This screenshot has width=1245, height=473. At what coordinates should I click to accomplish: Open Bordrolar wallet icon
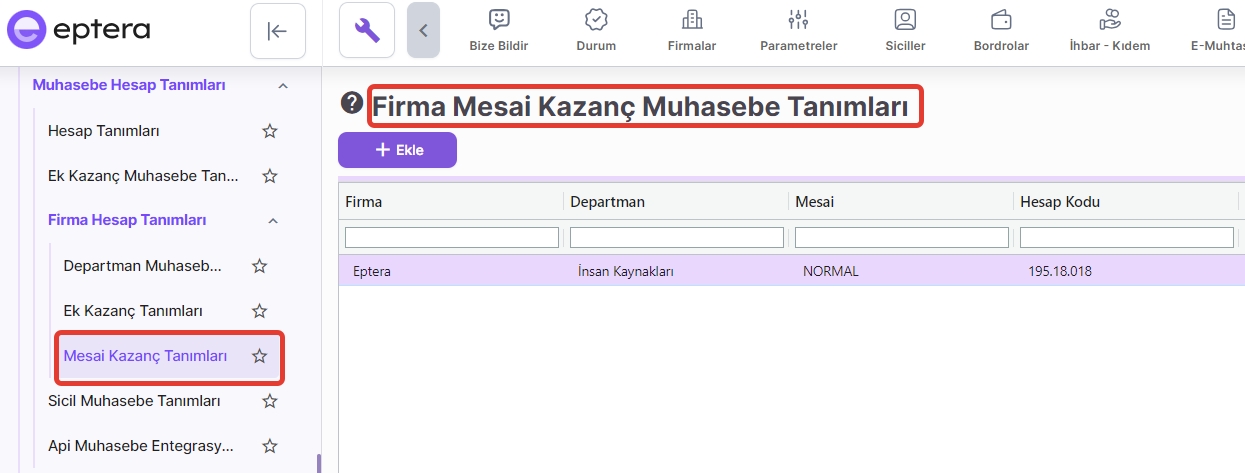coord(1001,20)
